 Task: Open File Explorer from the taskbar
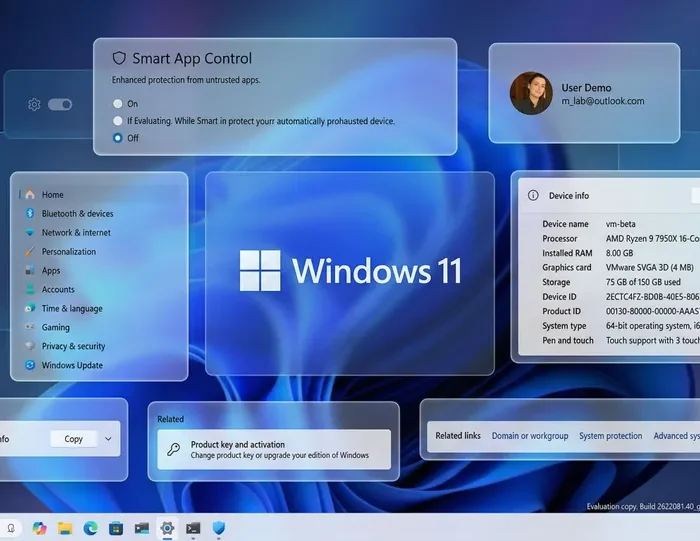tap(65, 529)
